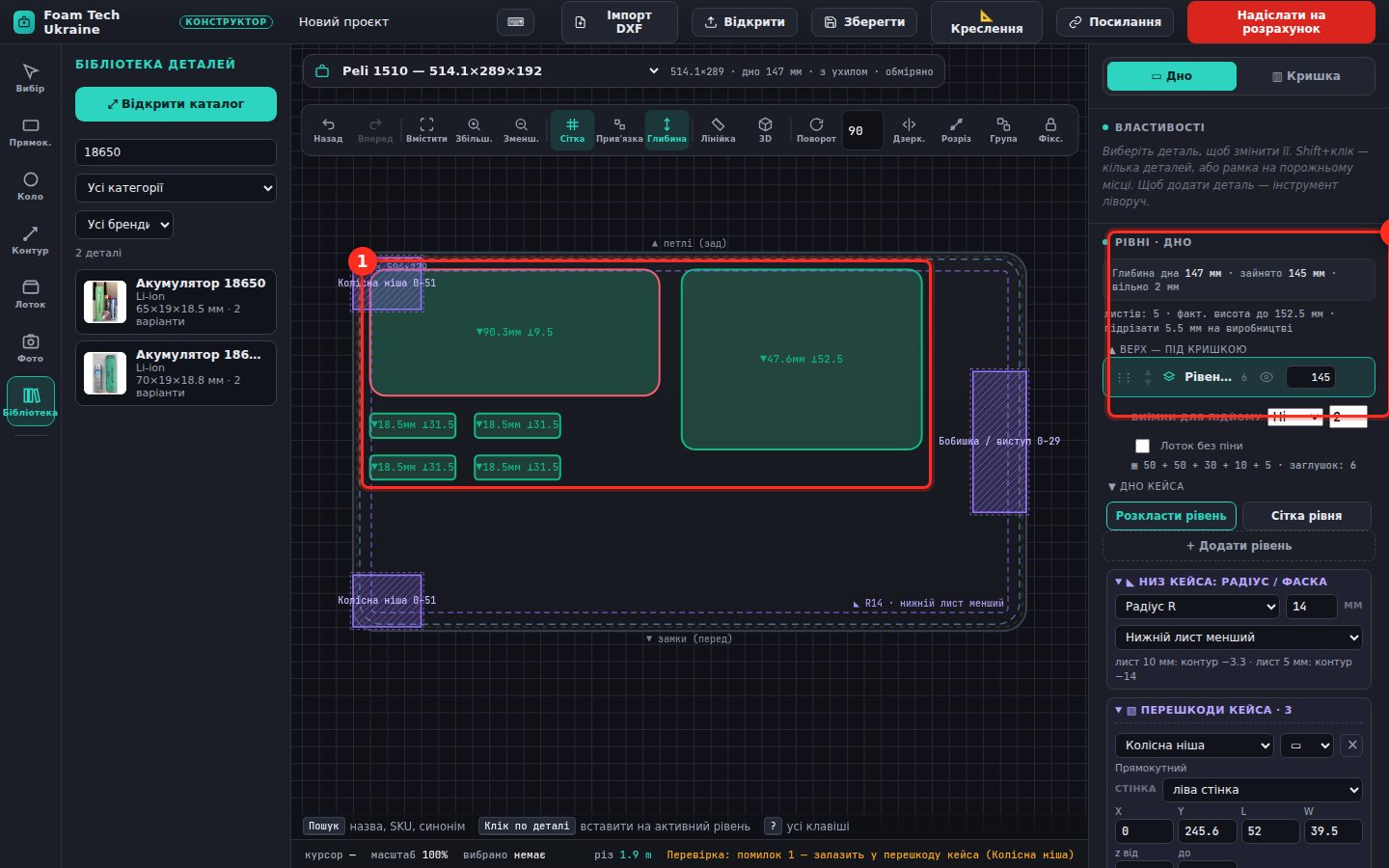Use the Розріз cut tool
This screenshot has width=1389, height=868.
point(956,130)
